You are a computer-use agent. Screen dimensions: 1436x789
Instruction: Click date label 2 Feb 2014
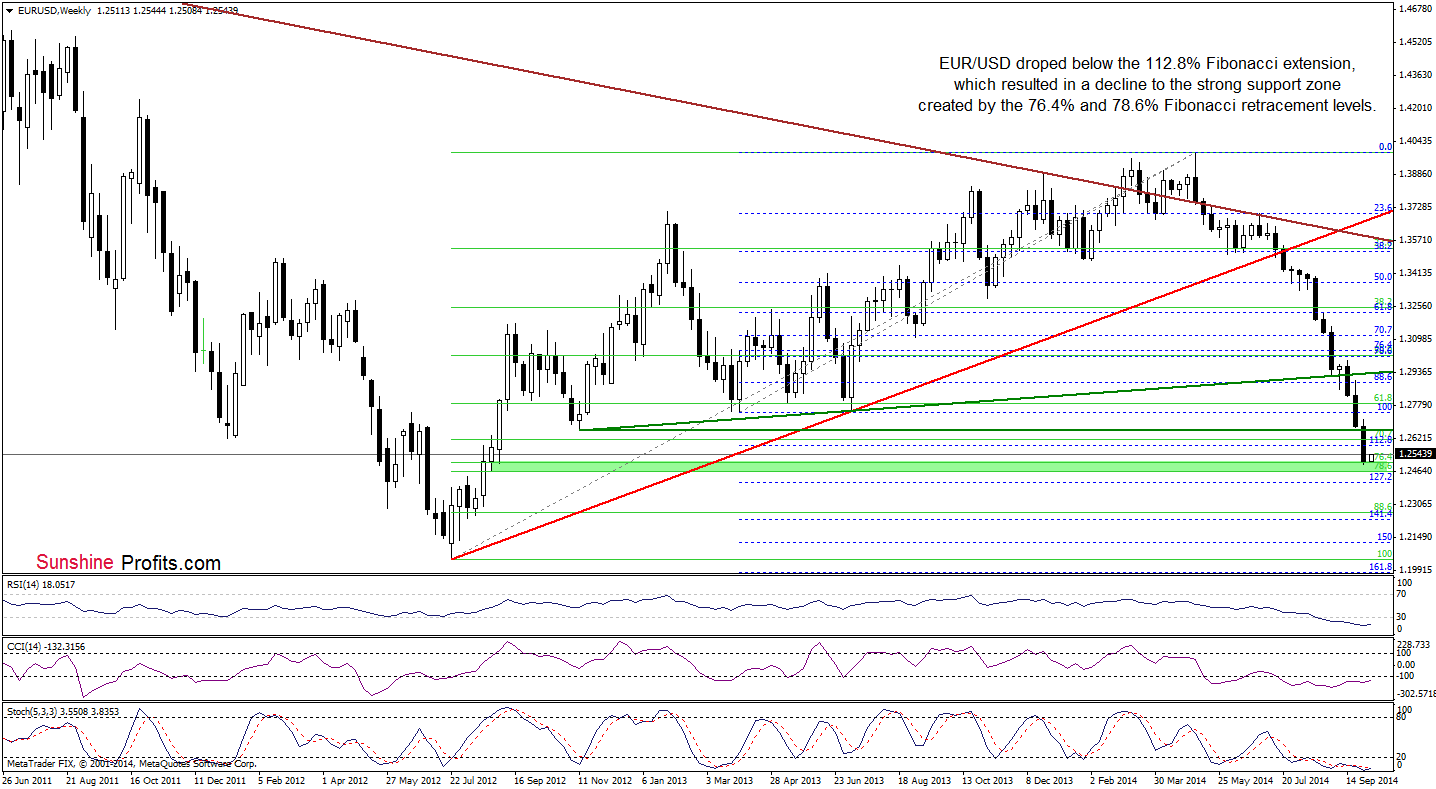[x=1114, y=779]
